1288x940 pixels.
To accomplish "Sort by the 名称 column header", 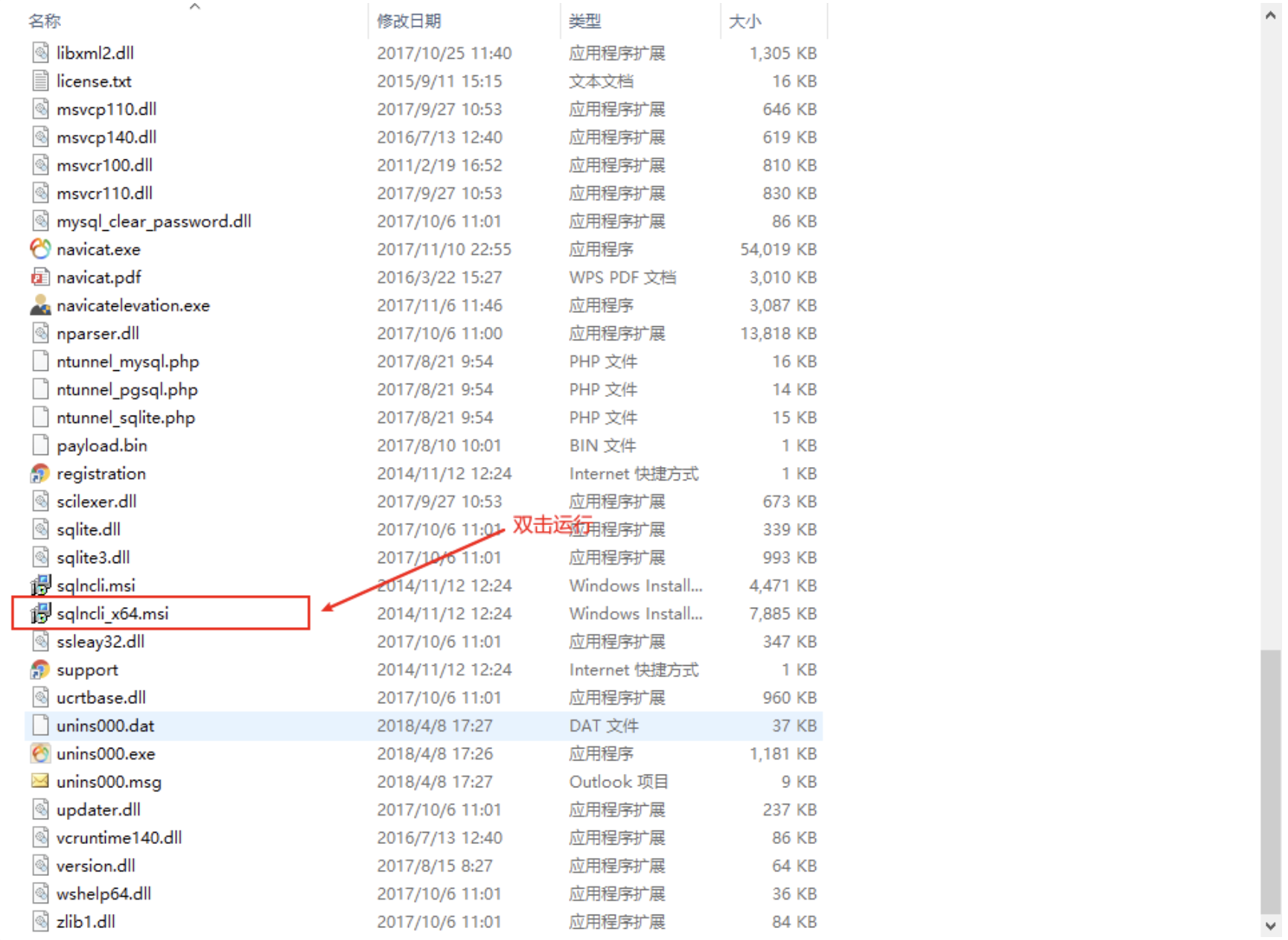I will coord(45,21).
